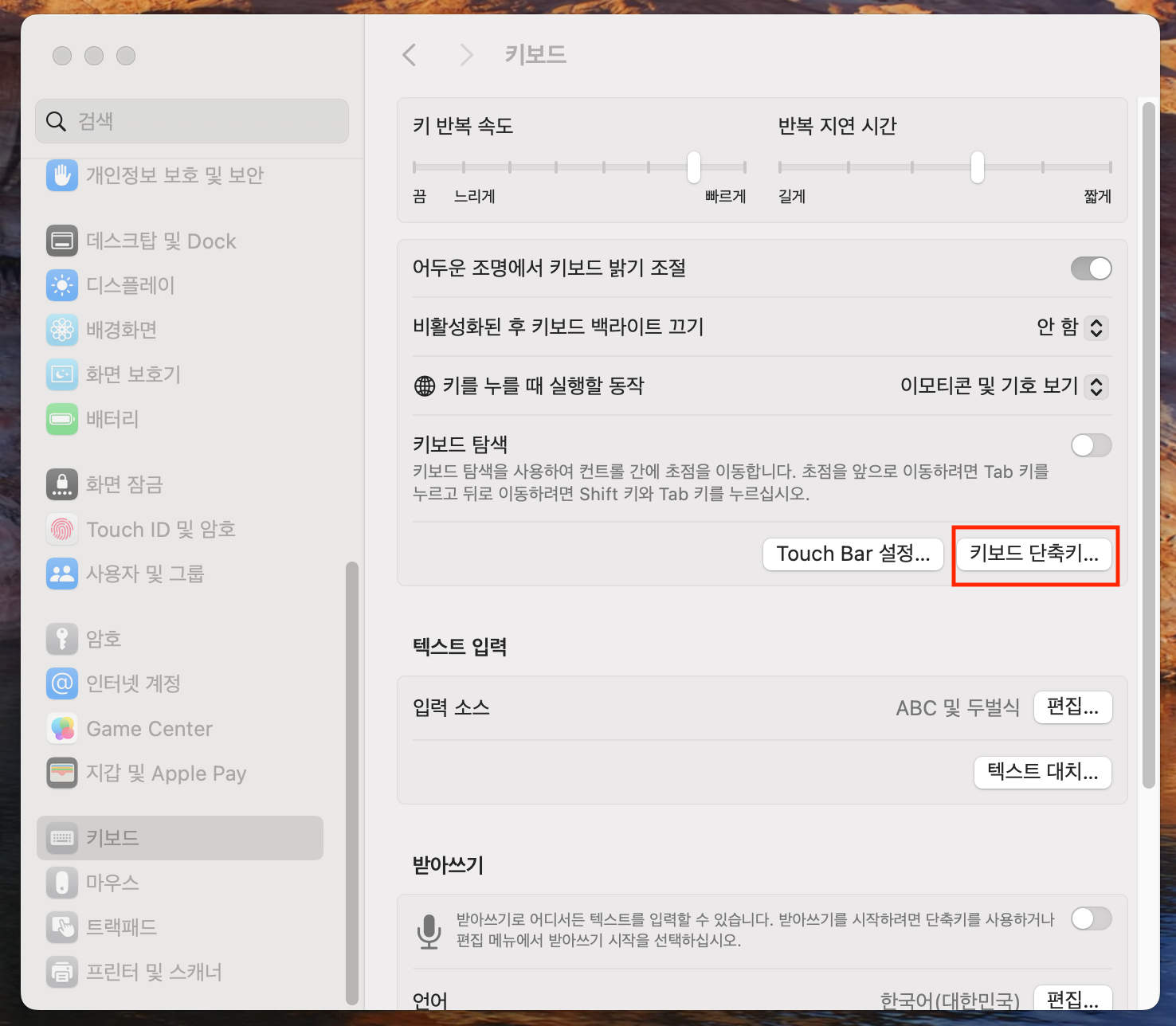The image size is (1176, 1026).
Task: Open the 개인정보 보호 및 보안 hand icon
Action: click(x=62, y=175)
